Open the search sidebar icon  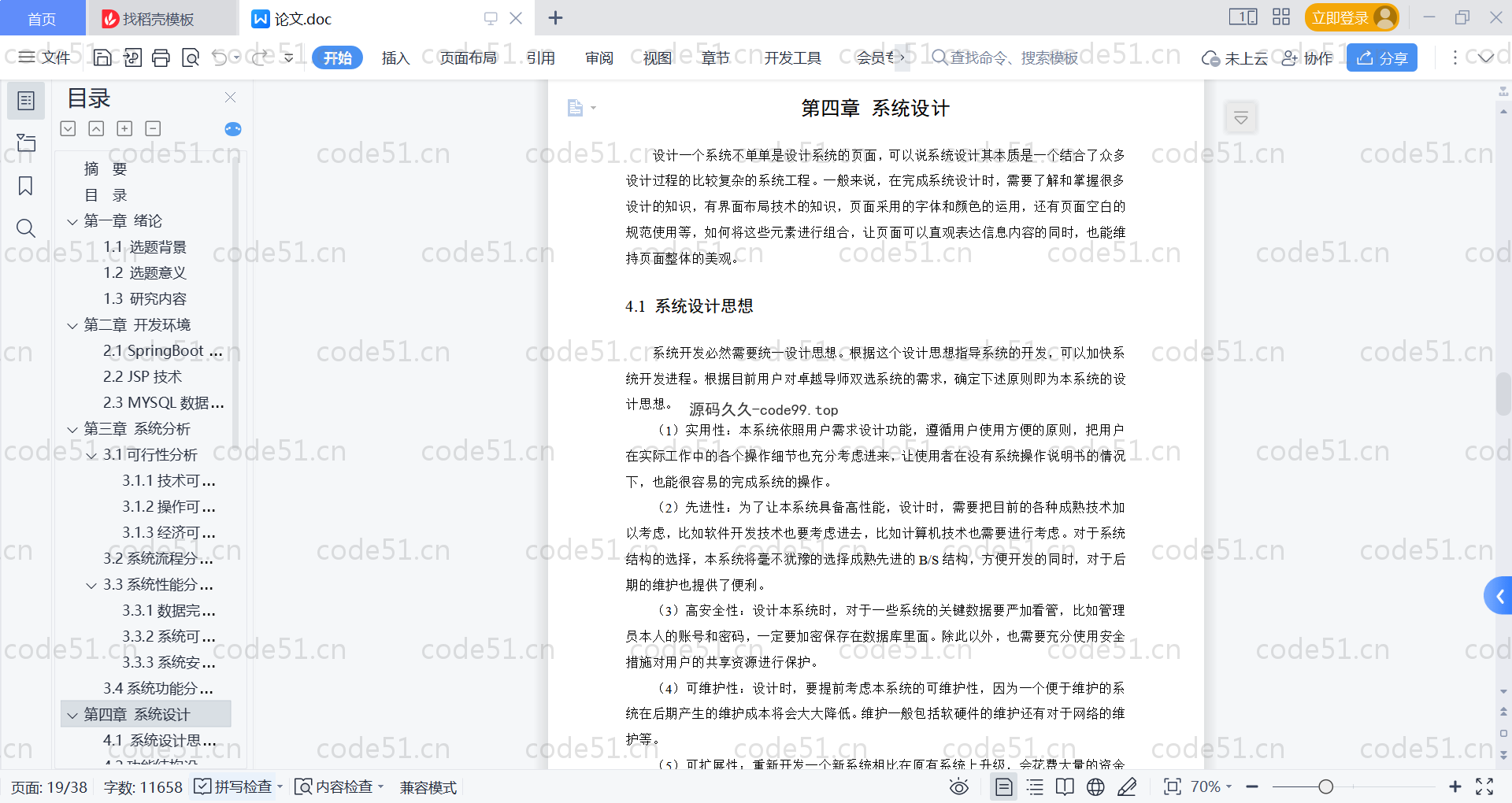[26, 228]
